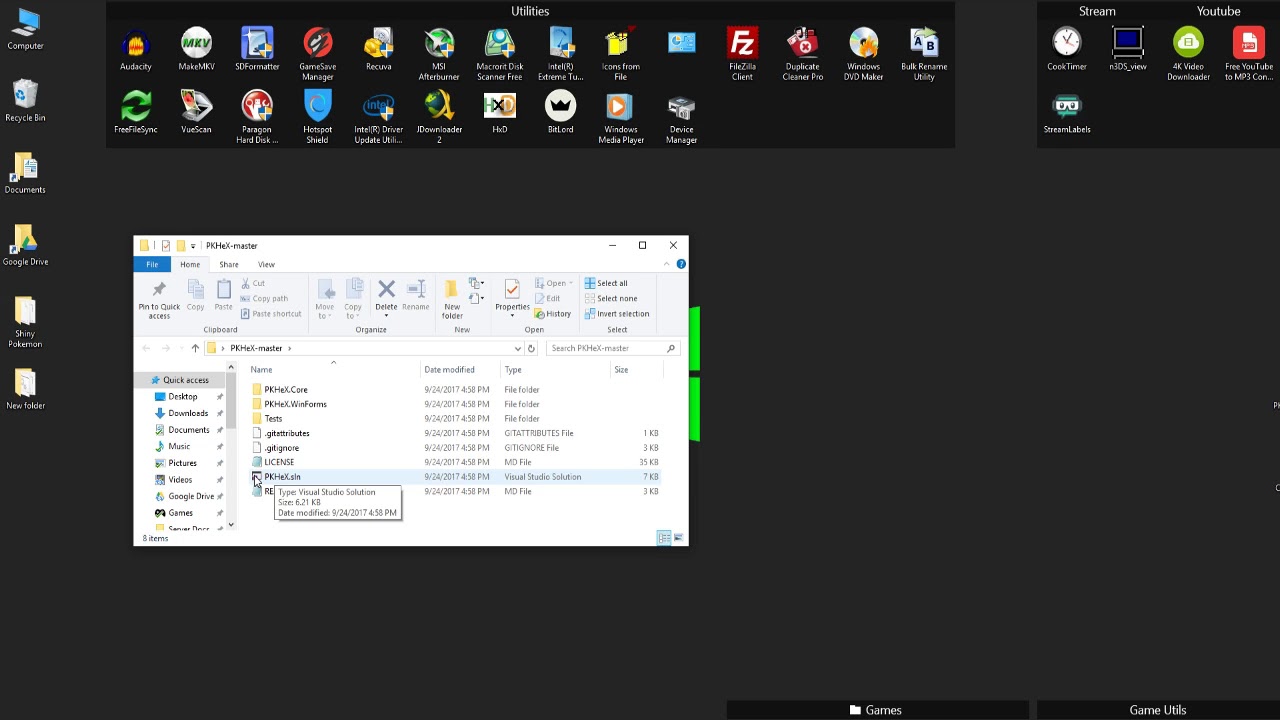The height and width of the screenshot is (720, 1280).
Task: Launch Windows Media Player
Action: pos(620,118)
